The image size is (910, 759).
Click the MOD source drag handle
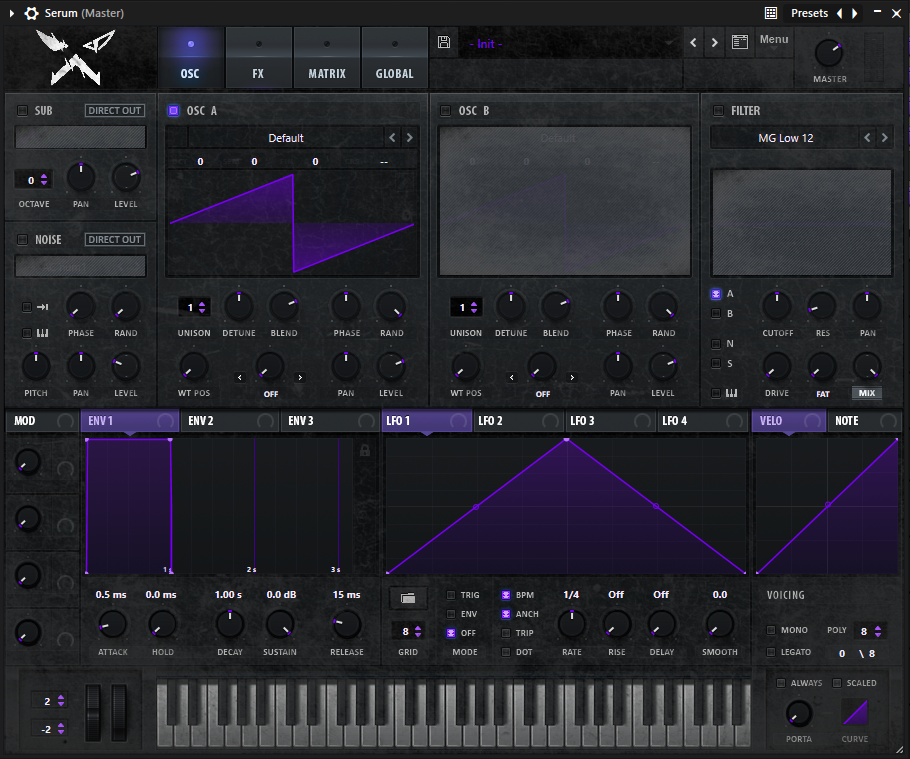66,421
